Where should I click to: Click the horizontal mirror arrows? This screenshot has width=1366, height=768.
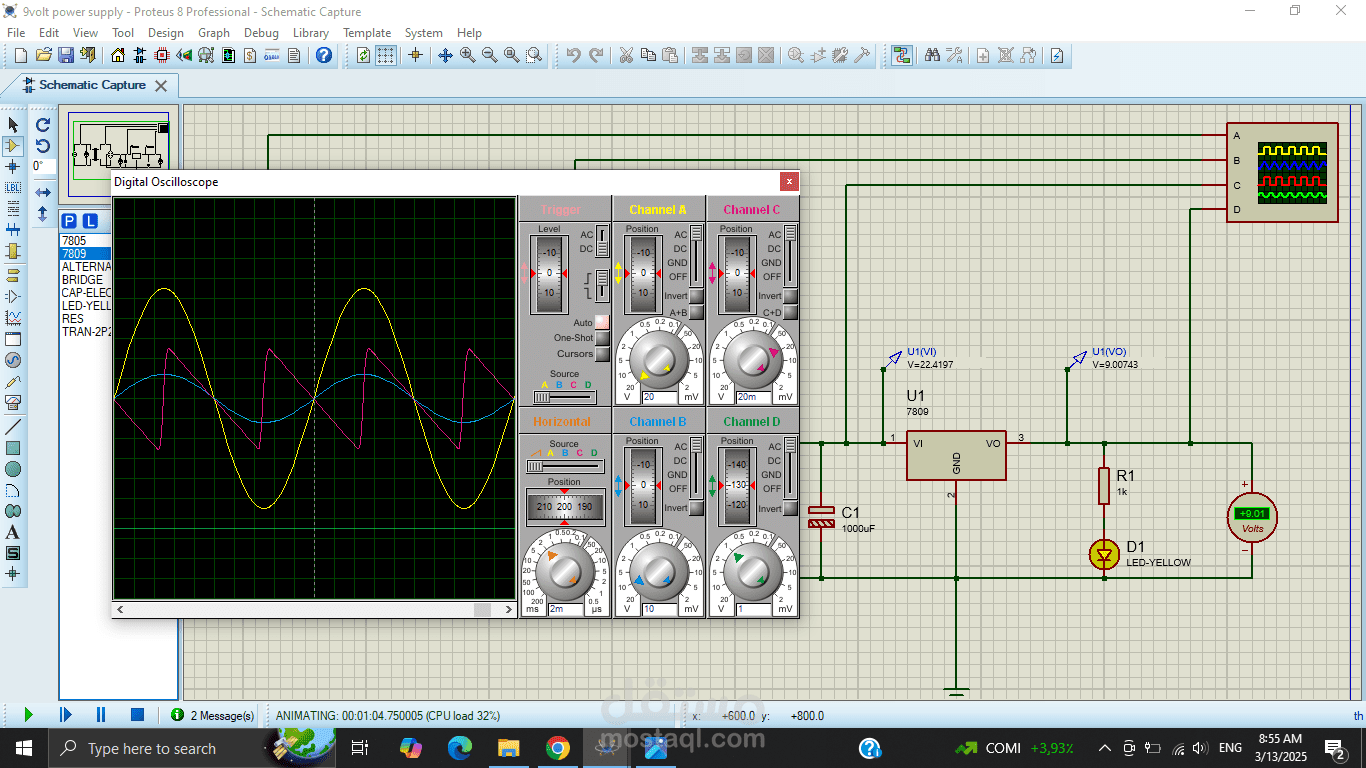pyautogui.click(x=43, y=192)
